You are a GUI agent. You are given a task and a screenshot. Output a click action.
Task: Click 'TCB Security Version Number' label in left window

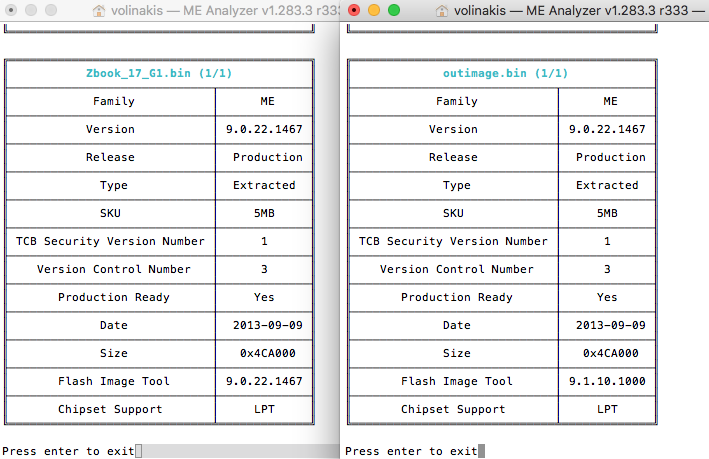tap(110, 241)
